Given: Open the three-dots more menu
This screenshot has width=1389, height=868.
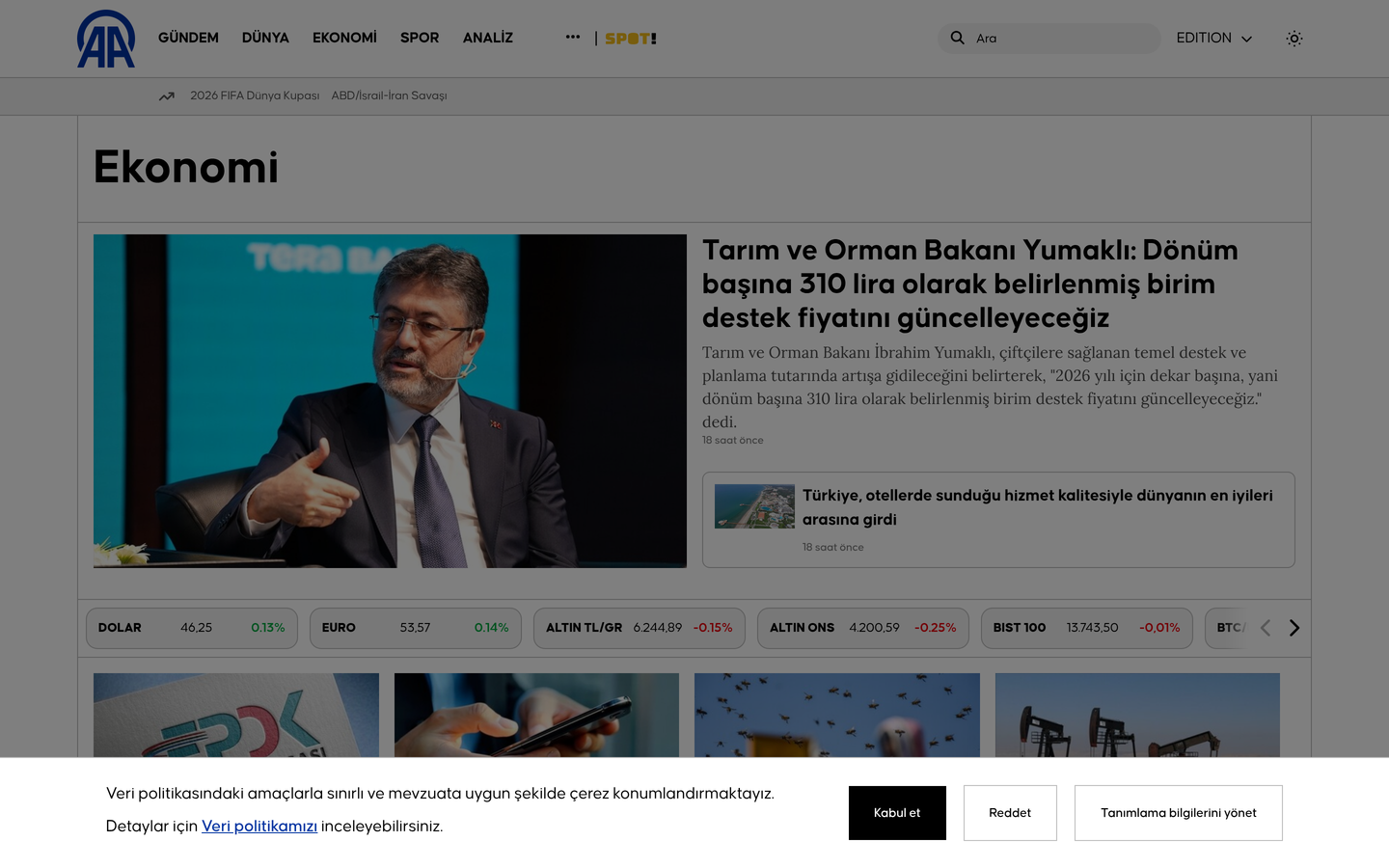Looking at the screenshot, I should point(573,38).
